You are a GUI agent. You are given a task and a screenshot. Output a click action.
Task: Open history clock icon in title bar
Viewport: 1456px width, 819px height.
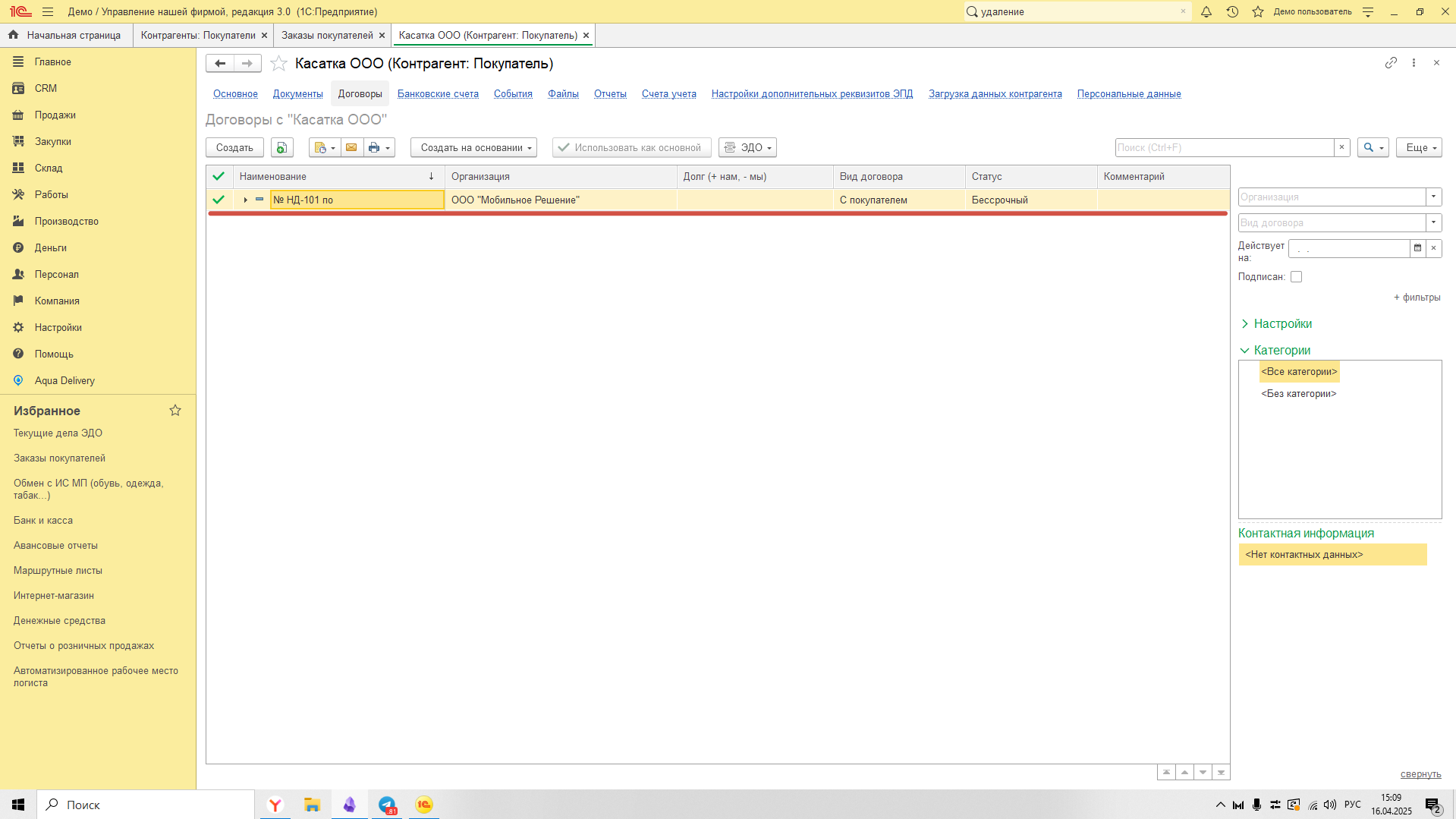click(1232, 11)
